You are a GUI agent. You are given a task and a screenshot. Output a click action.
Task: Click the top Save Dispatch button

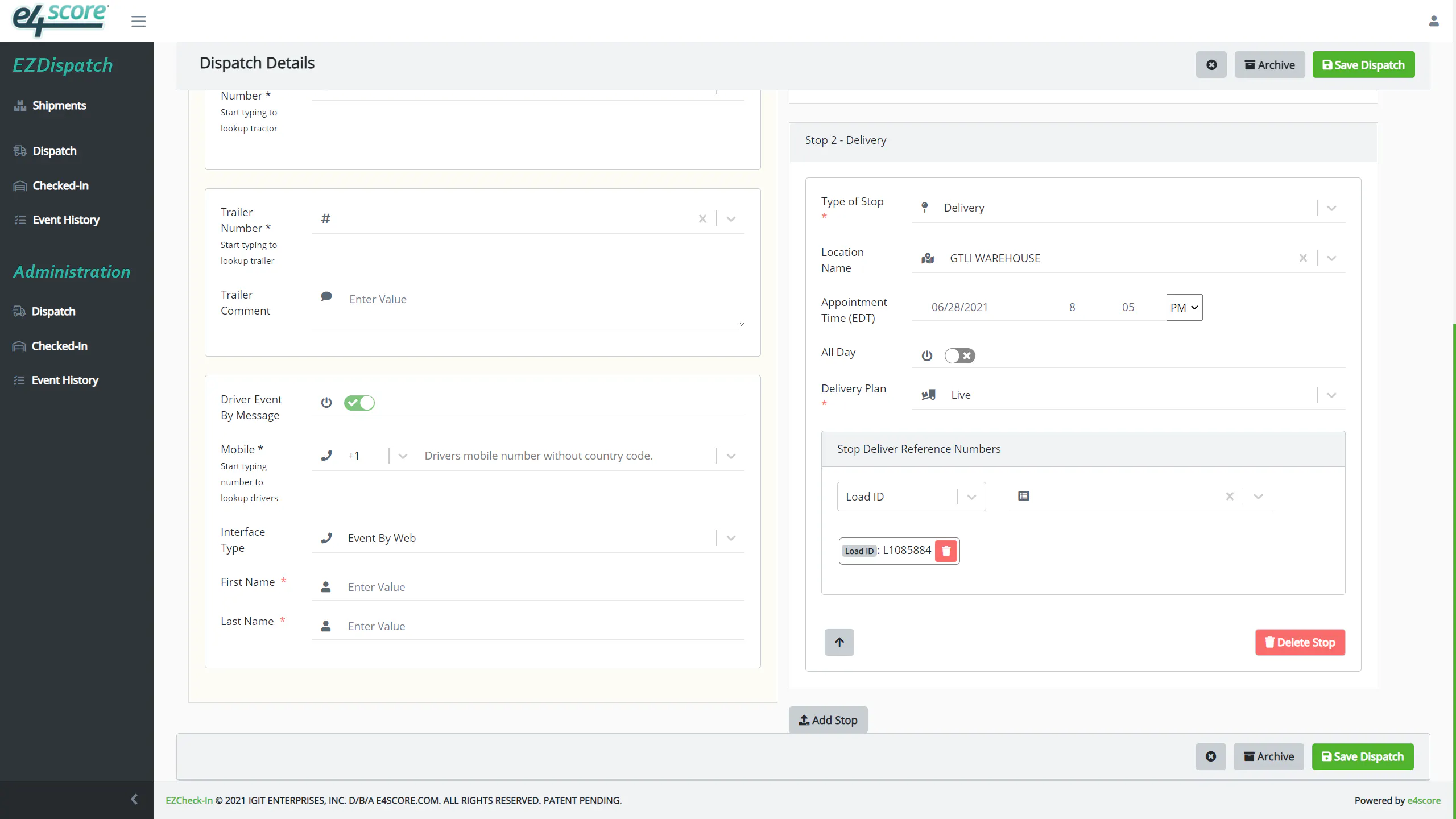pos(1363,65)
